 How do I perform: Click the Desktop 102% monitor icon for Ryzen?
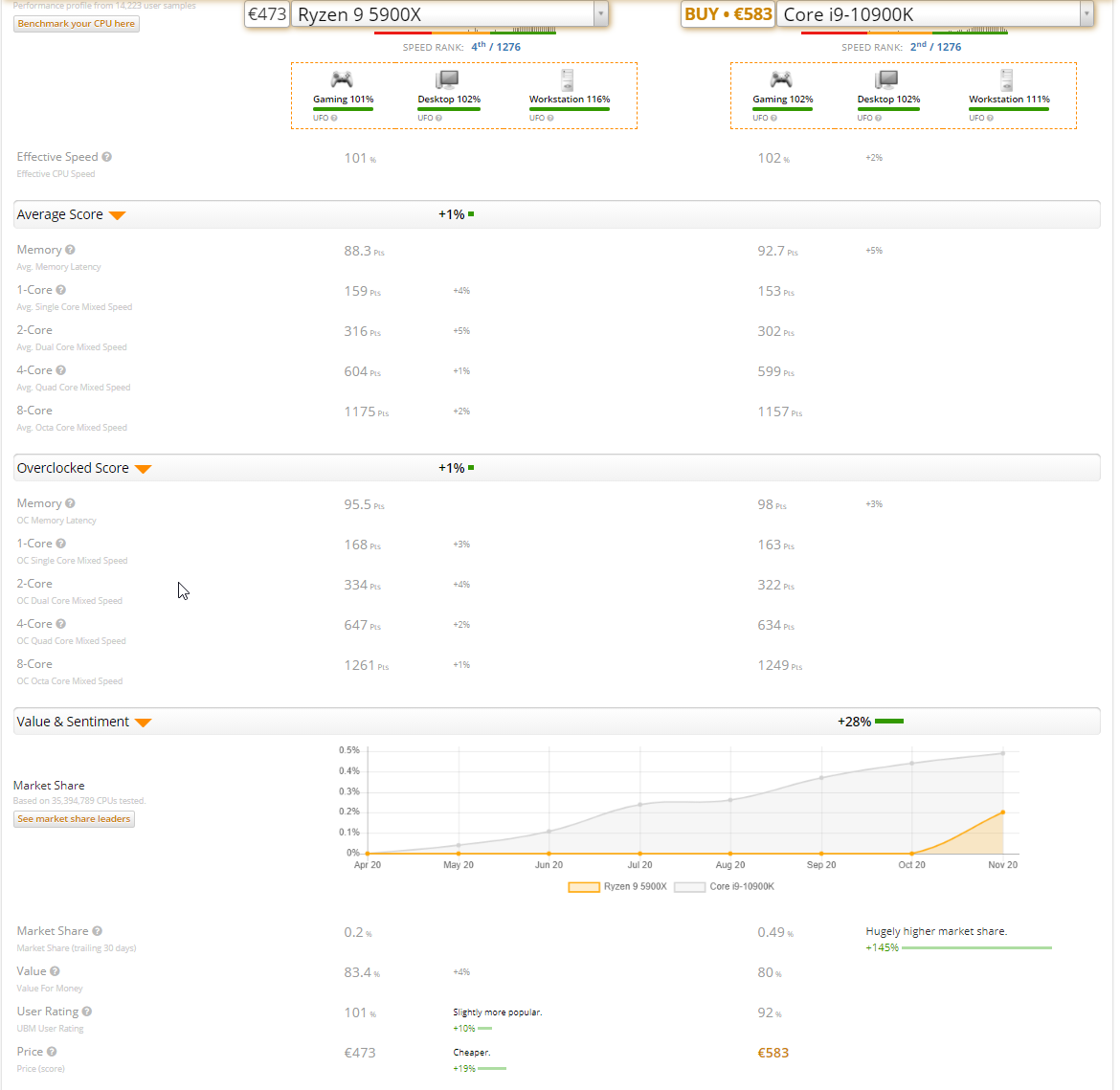click(447, 79)
